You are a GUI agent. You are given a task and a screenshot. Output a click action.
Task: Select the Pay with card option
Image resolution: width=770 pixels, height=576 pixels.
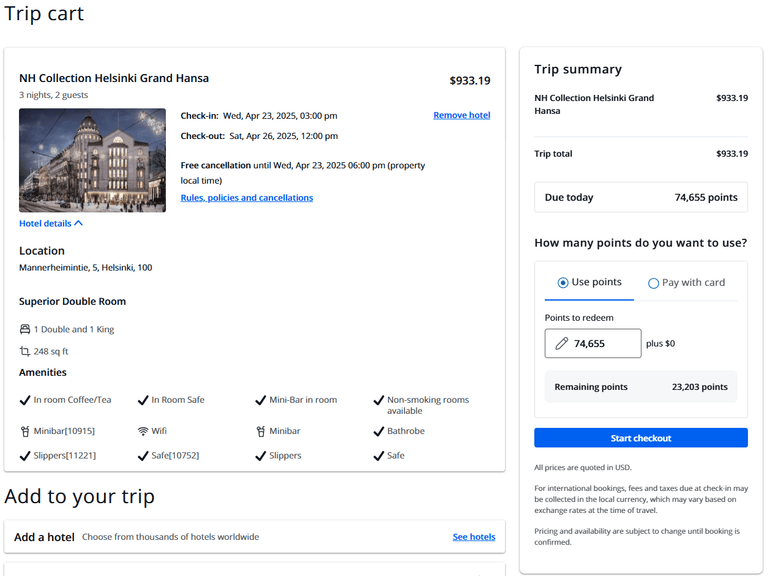(x=654, y=283)
